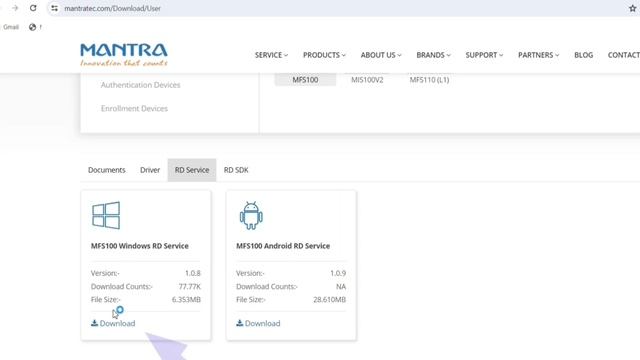Screen dimensions: 640x360
Task: Switch to the Driver tab
Action: point(150,170)
